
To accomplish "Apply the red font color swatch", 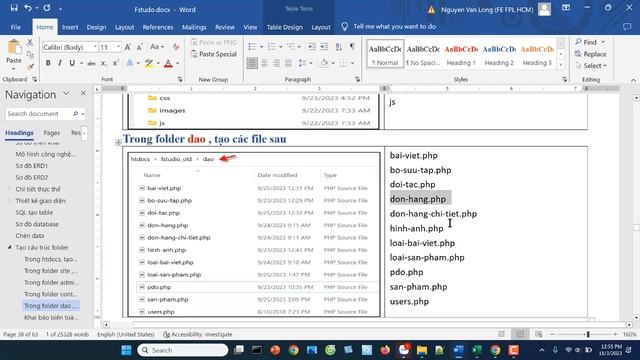I will [168, 63].
